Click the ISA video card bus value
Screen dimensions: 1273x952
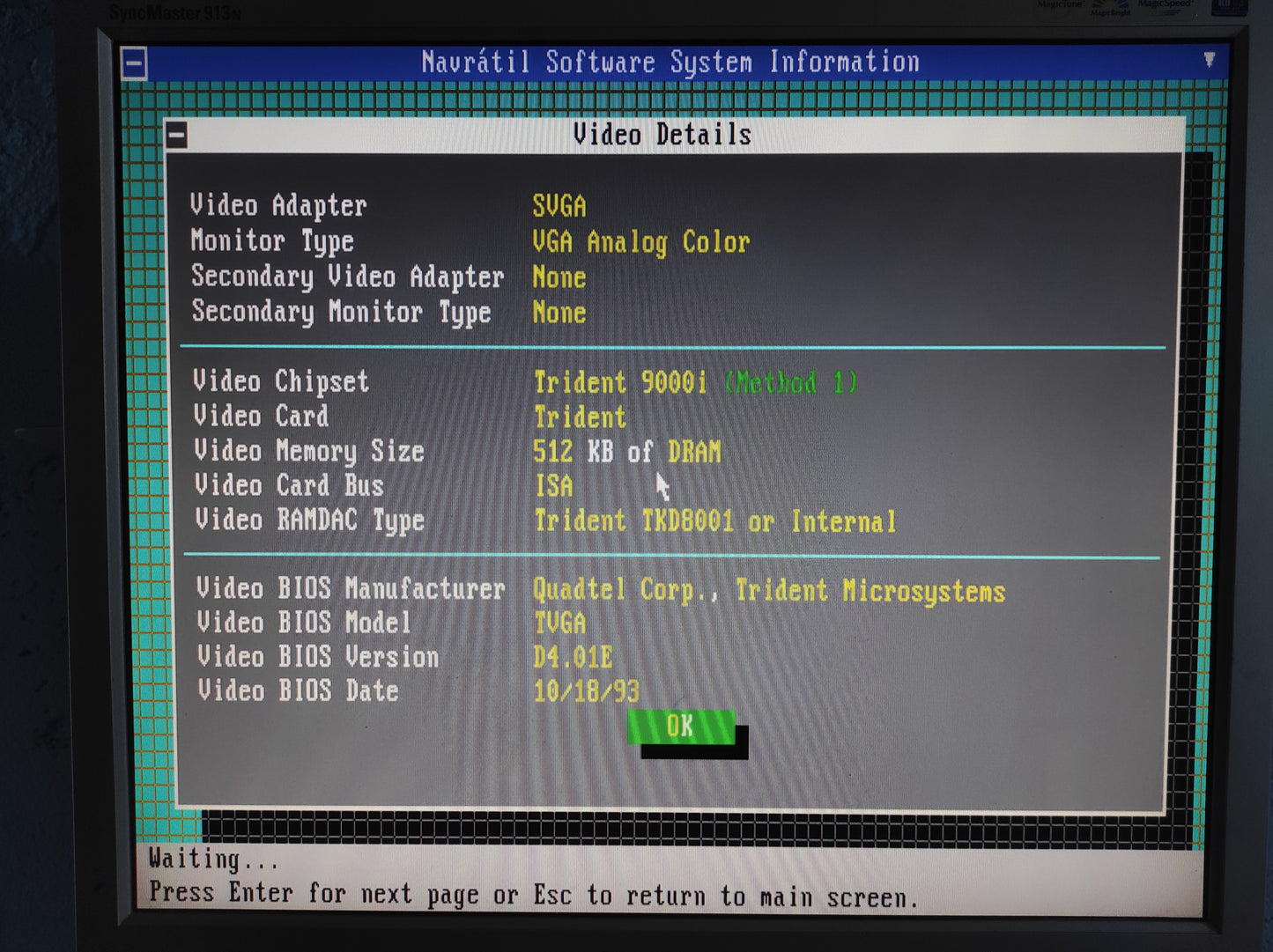[x=553, y=486]
